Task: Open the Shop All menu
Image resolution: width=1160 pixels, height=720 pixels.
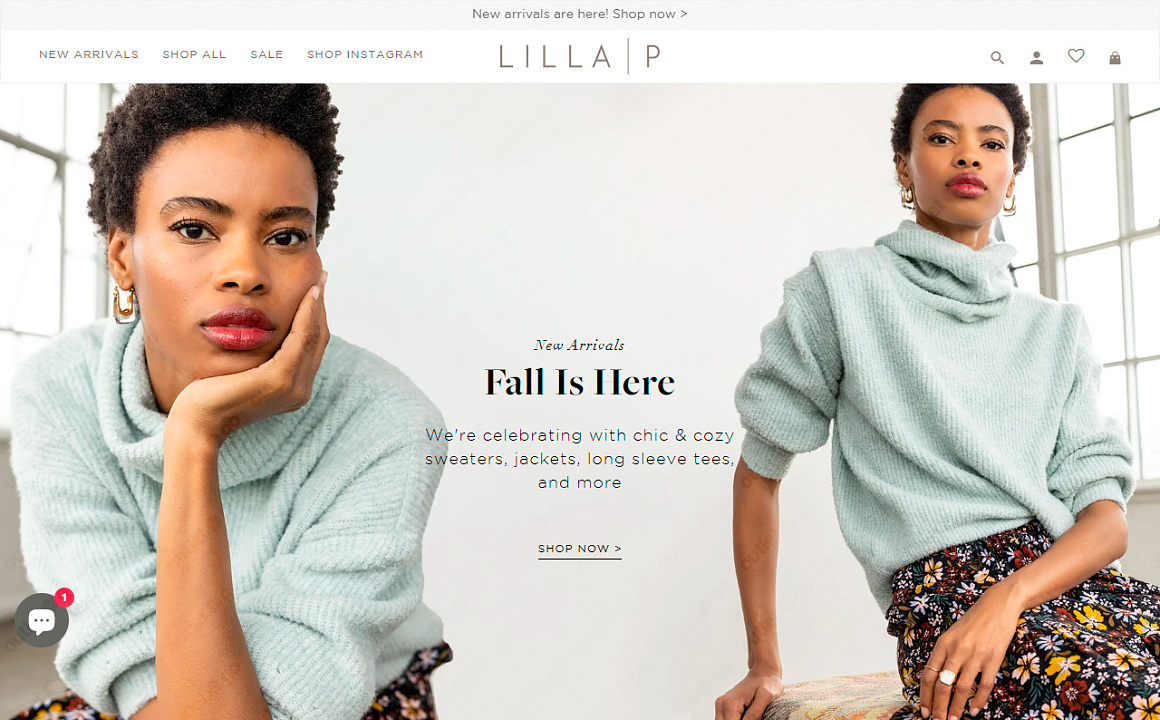Action: click(x=195, y=55)
